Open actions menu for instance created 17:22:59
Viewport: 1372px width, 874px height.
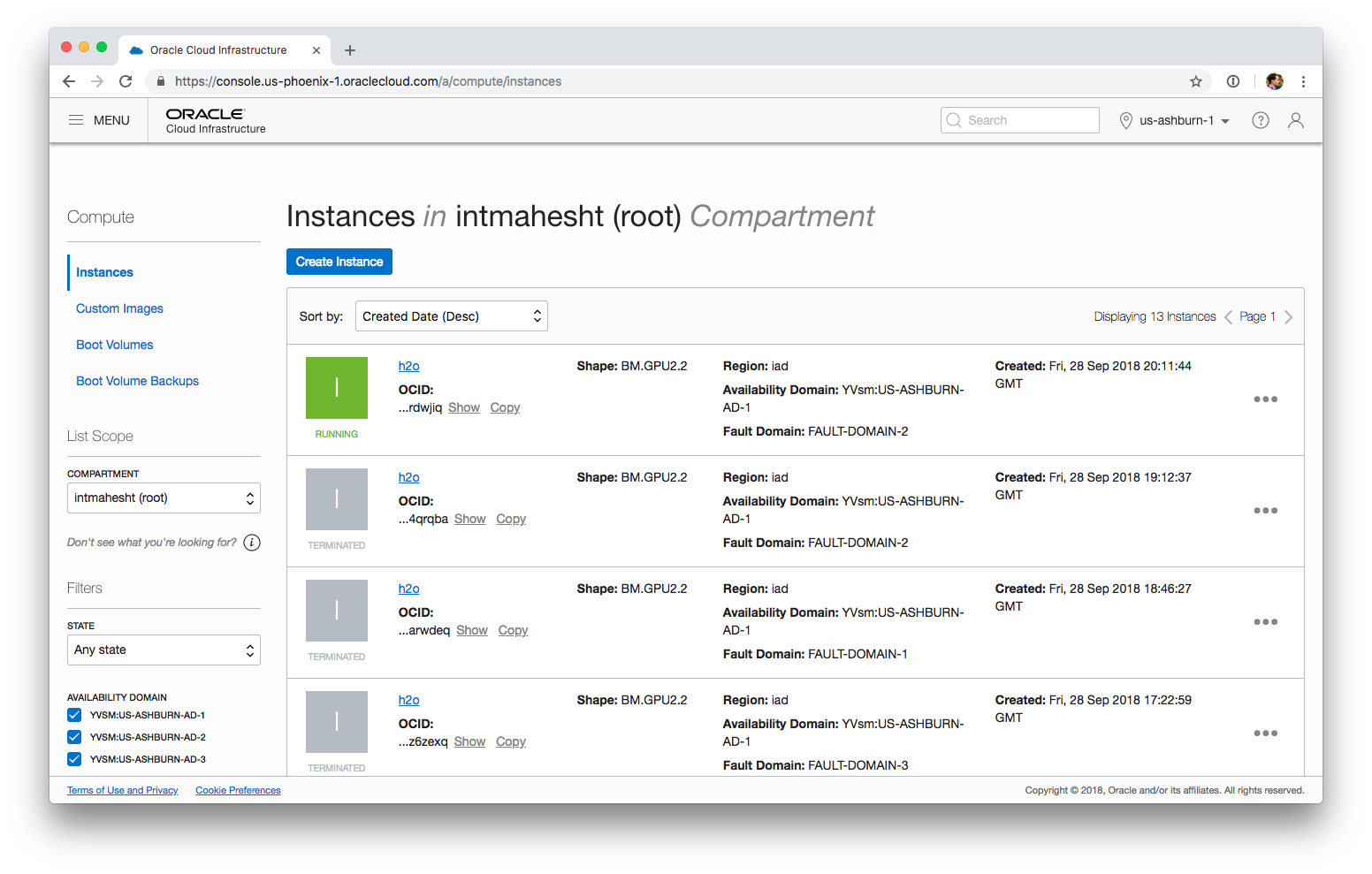tap(1266, 733)
